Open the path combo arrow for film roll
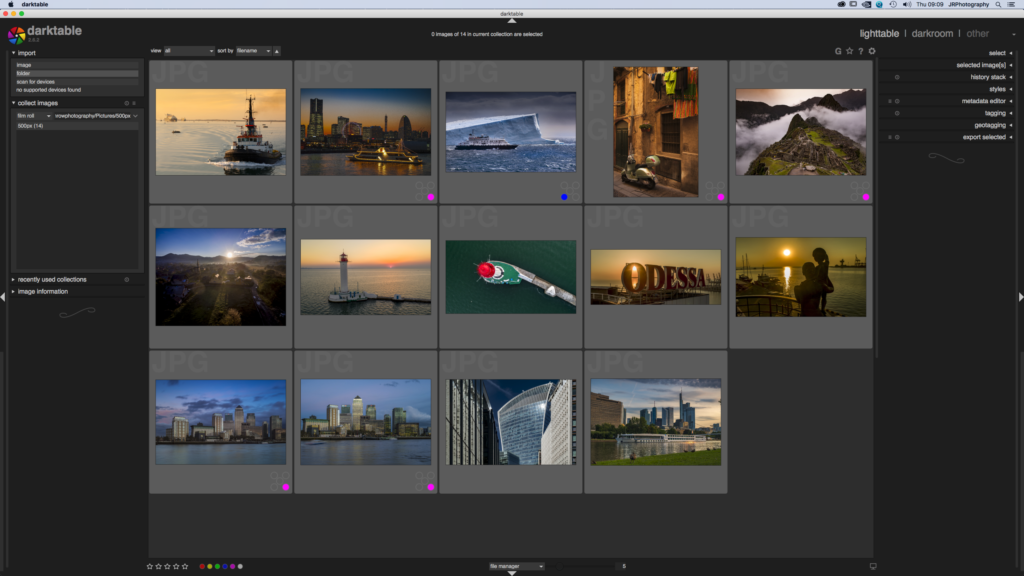The image size is (1024, 576). pyautogui.click(x=135, y=116)
